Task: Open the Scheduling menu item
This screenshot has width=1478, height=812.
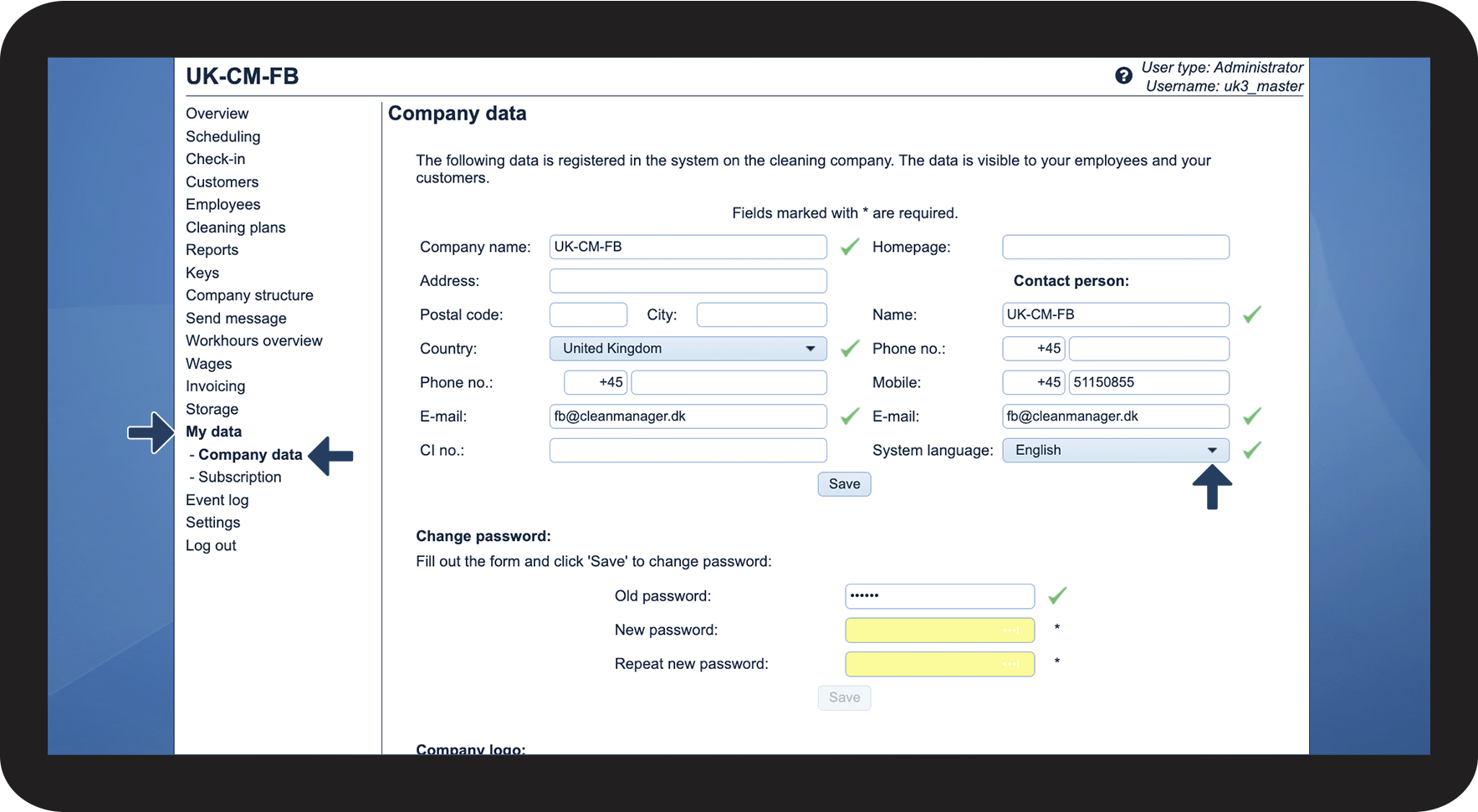Action: [x=222, y=136]
